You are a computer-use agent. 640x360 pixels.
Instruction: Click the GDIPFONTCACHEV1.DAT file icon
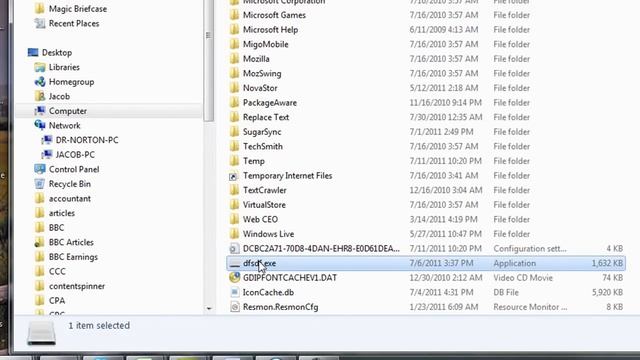coord(234,278)
